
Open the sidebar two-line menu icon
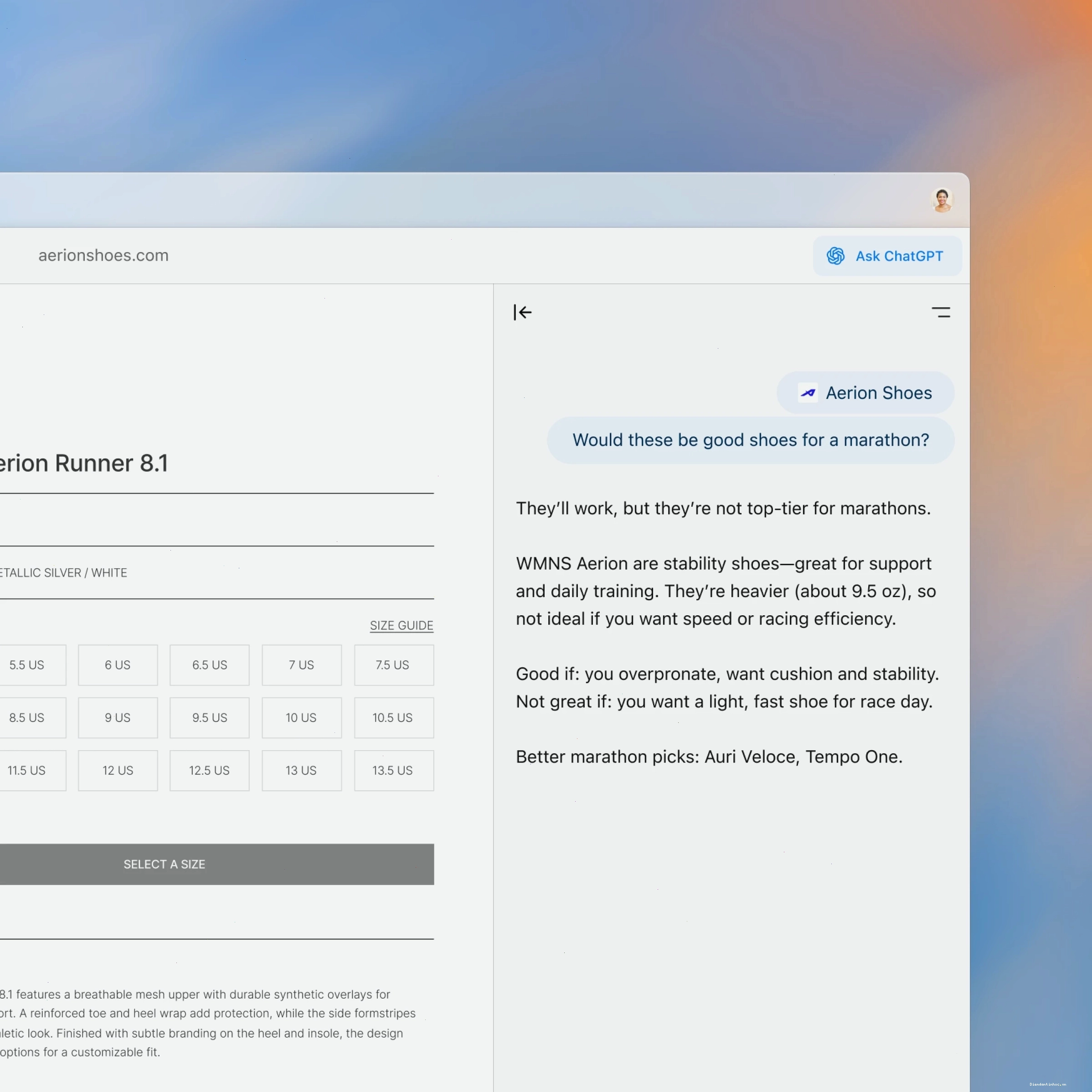(x=941, y=312)
